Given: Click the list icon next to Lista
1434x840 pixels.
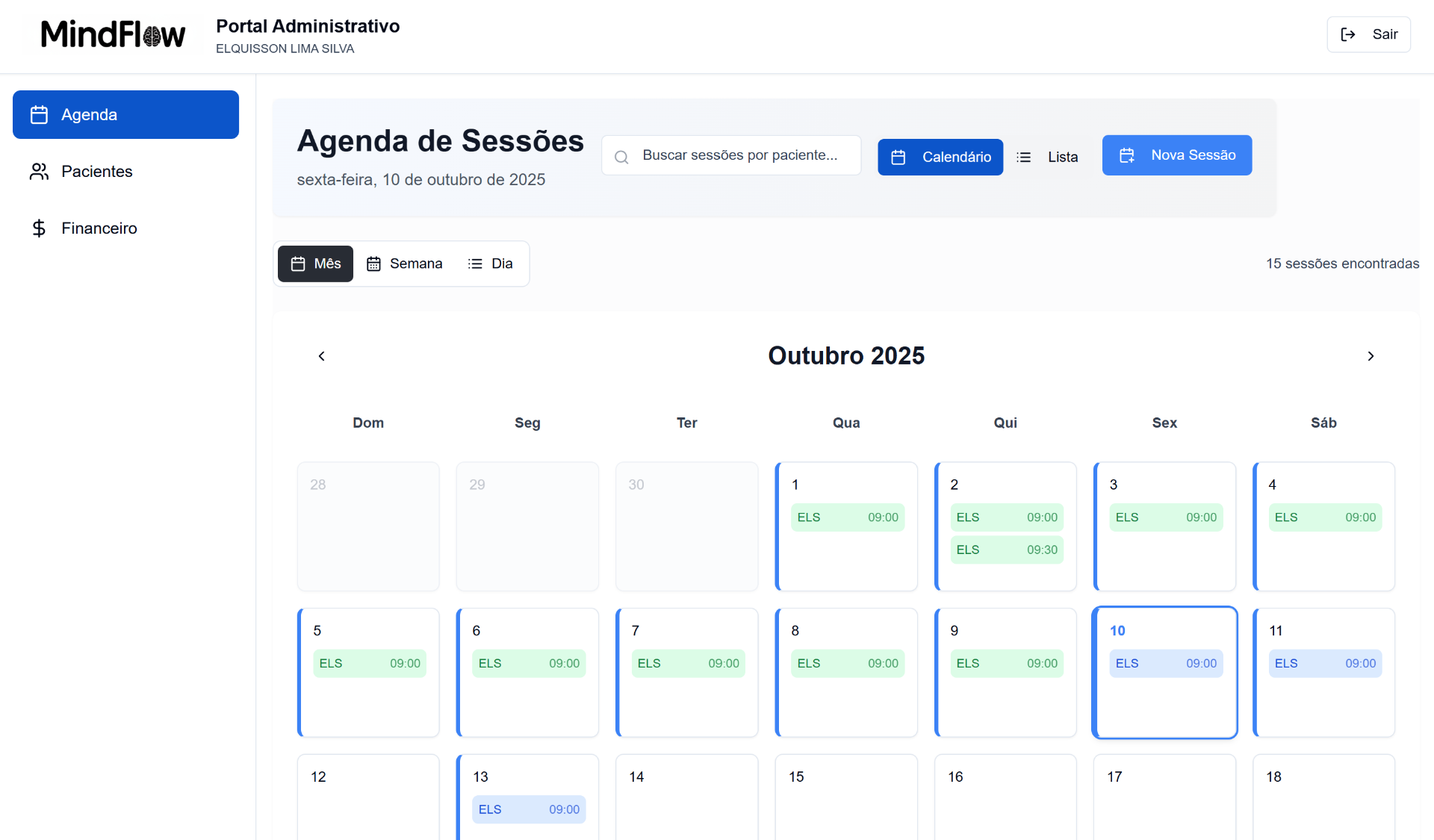Looking at the screenshot, I should point(1024,158).
